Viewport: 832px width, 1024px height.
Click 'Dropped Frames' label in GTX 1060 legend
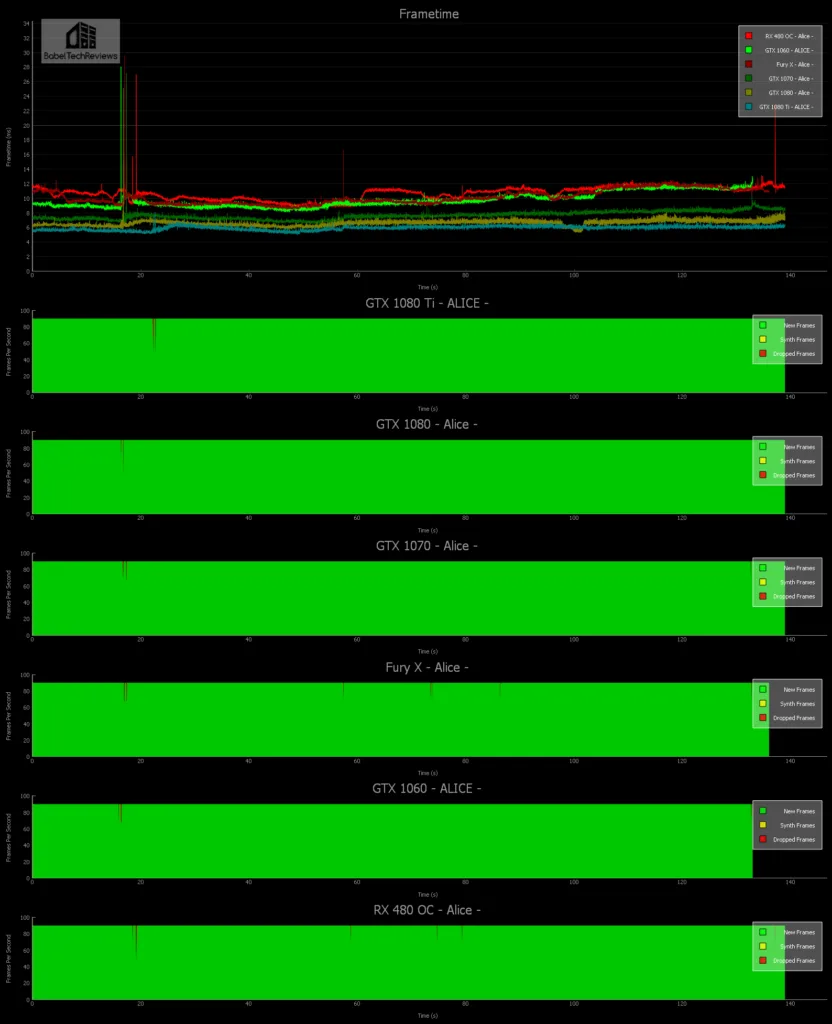click(x=794, y=840)
